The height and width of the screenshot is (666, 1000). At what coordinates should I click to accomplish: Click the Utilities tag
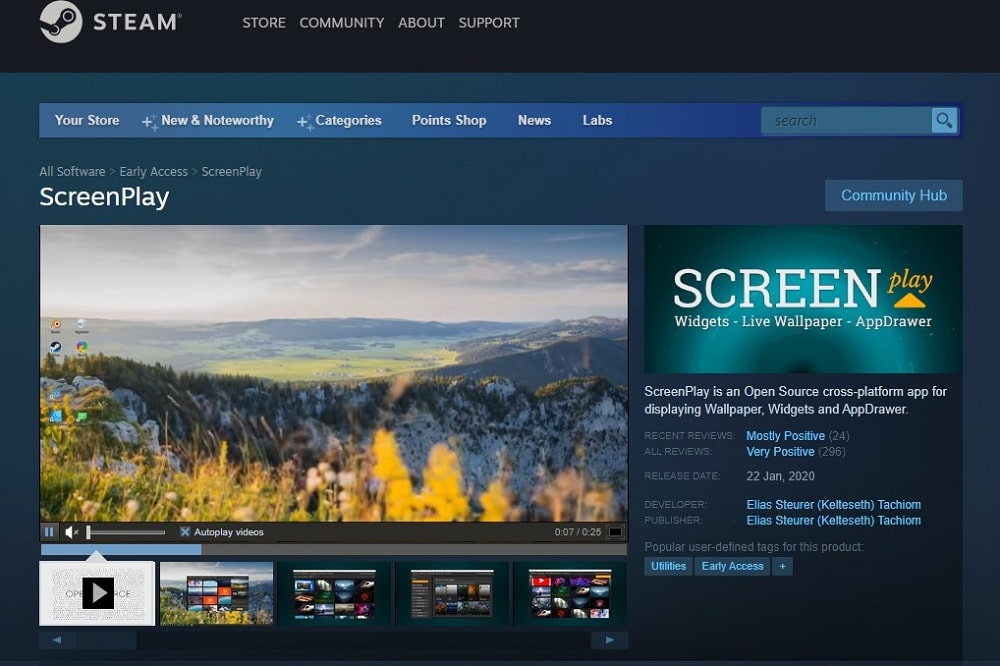tap(668, 566)
